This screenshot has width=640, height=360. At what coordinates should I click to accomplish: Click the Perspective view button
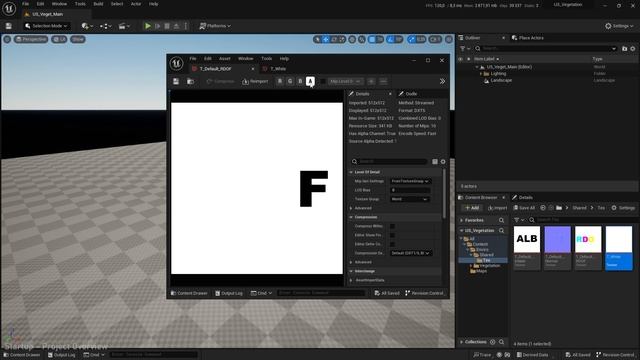(x=31, y=39)
